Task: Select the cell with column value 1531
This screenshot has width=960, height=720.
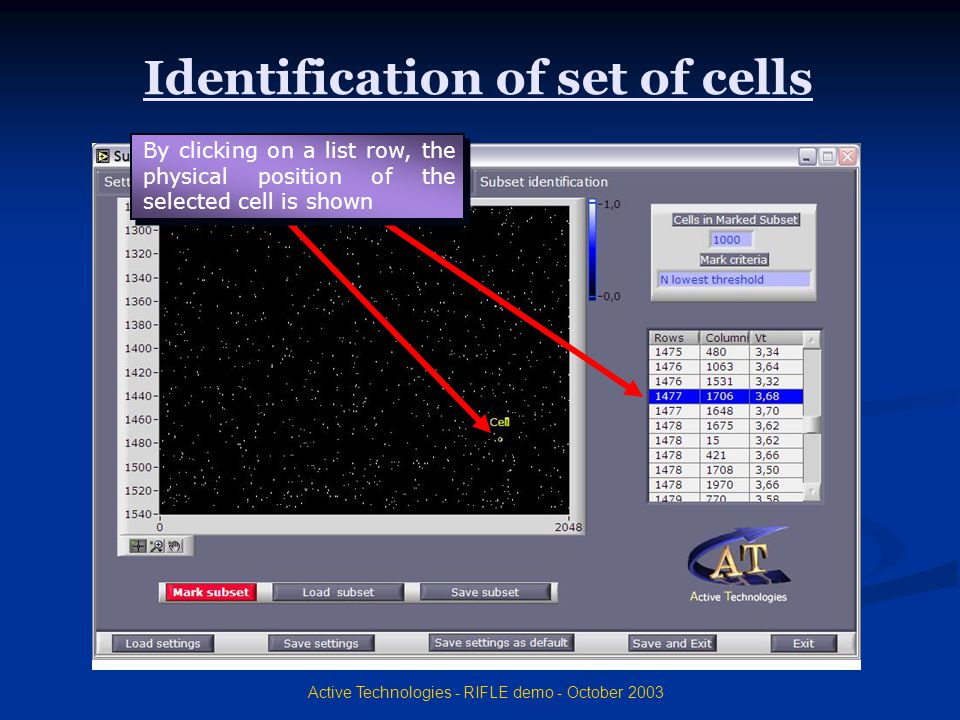Action: point(725,381)
